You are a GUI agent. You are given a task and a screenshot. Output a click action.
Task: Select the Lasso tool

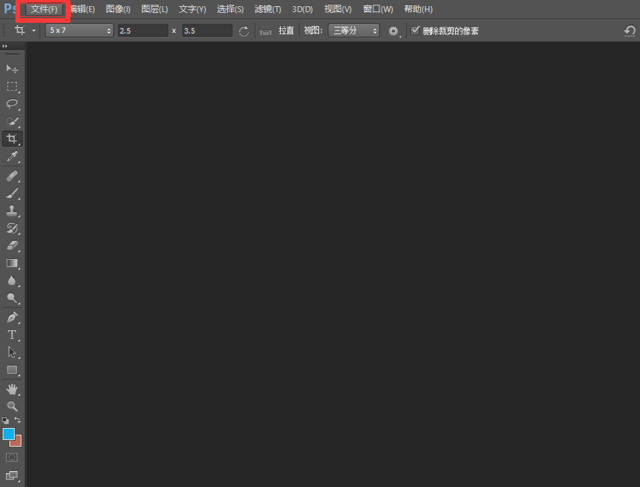point(12,104)
